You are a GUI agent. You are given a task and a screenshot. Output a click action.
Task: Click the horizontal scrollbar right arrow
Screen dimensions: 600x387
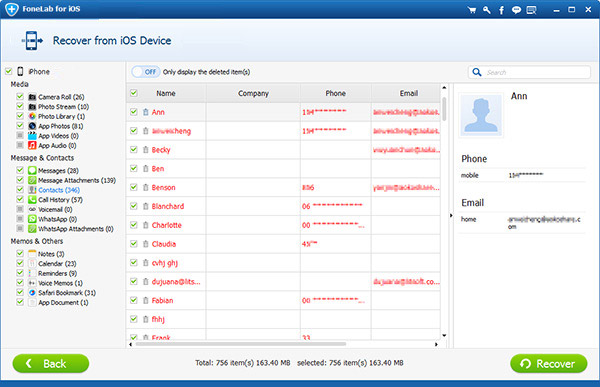(x=436, y=345)
